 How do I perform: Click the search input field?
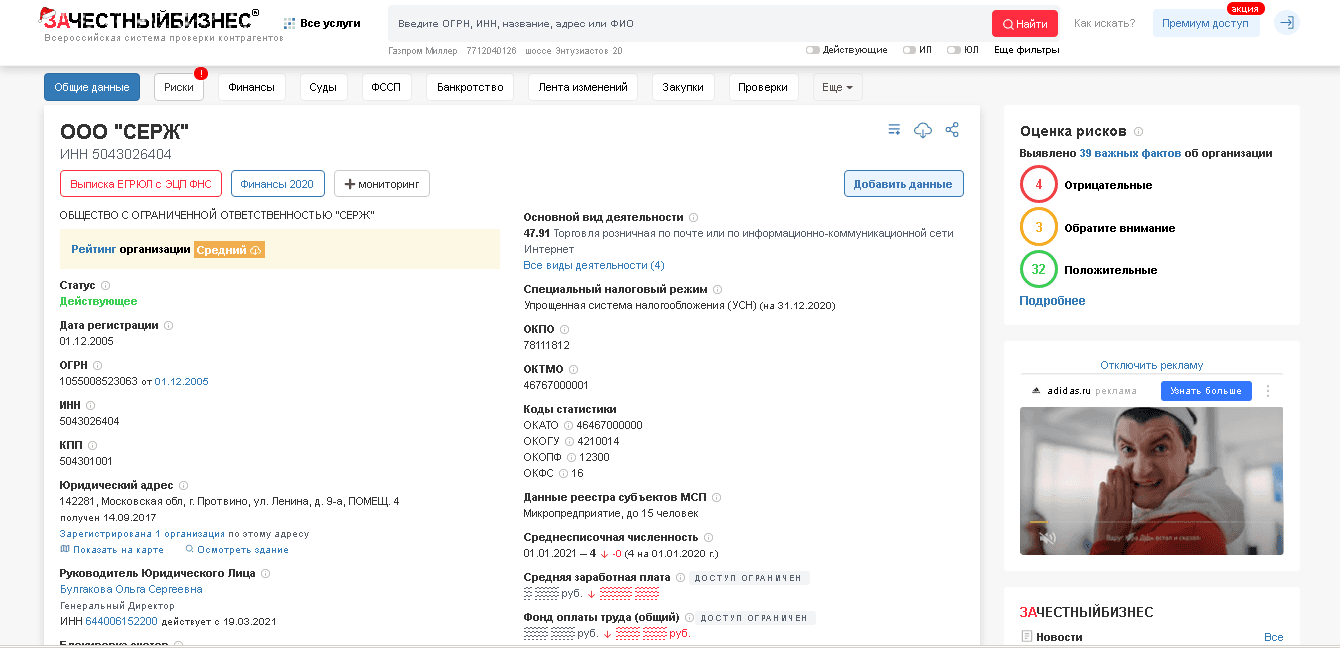coord(688,23)
